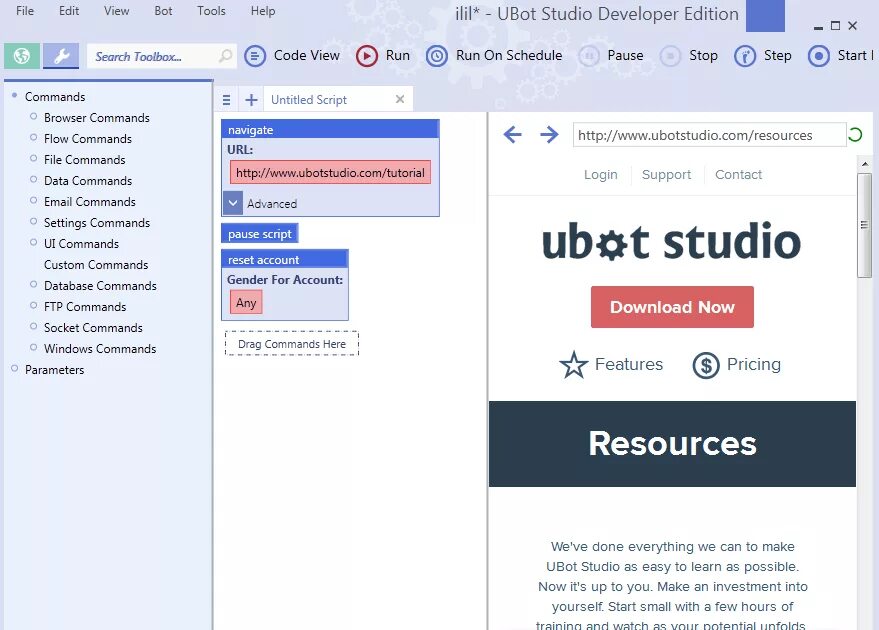
Task: Select the pause script command
Action: (260, 234)
